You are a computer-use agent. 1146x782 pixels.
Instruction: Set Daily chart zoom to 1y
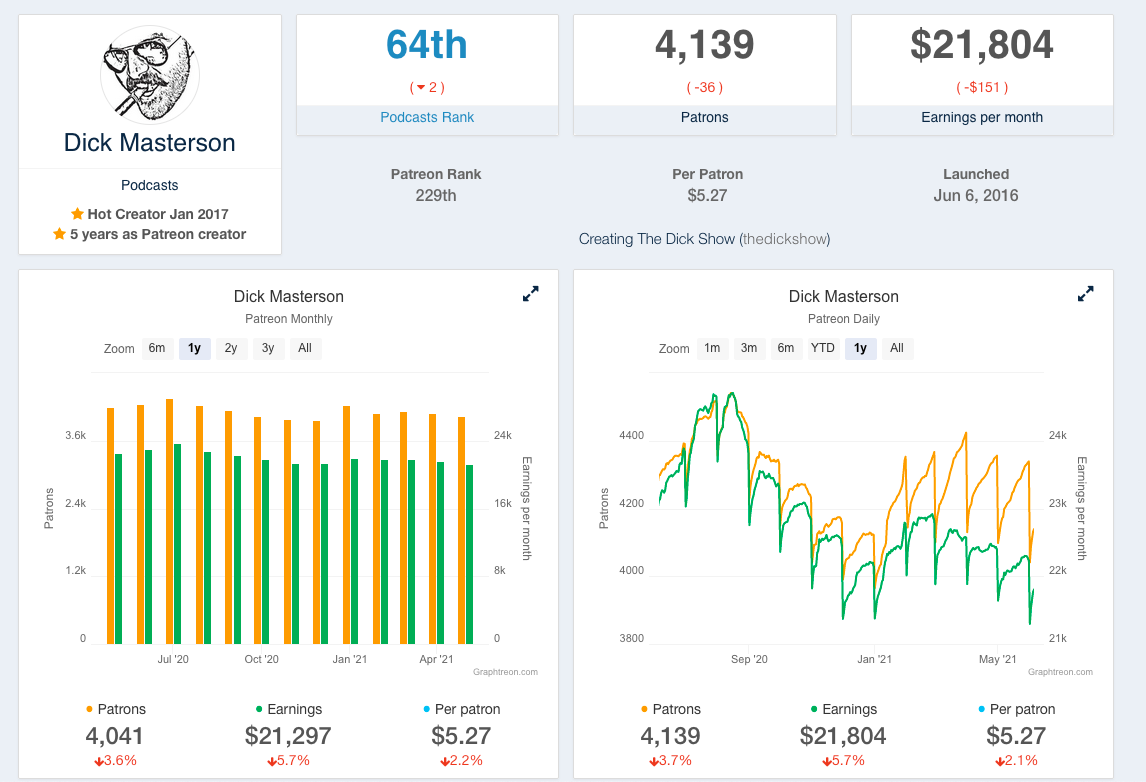860,349
